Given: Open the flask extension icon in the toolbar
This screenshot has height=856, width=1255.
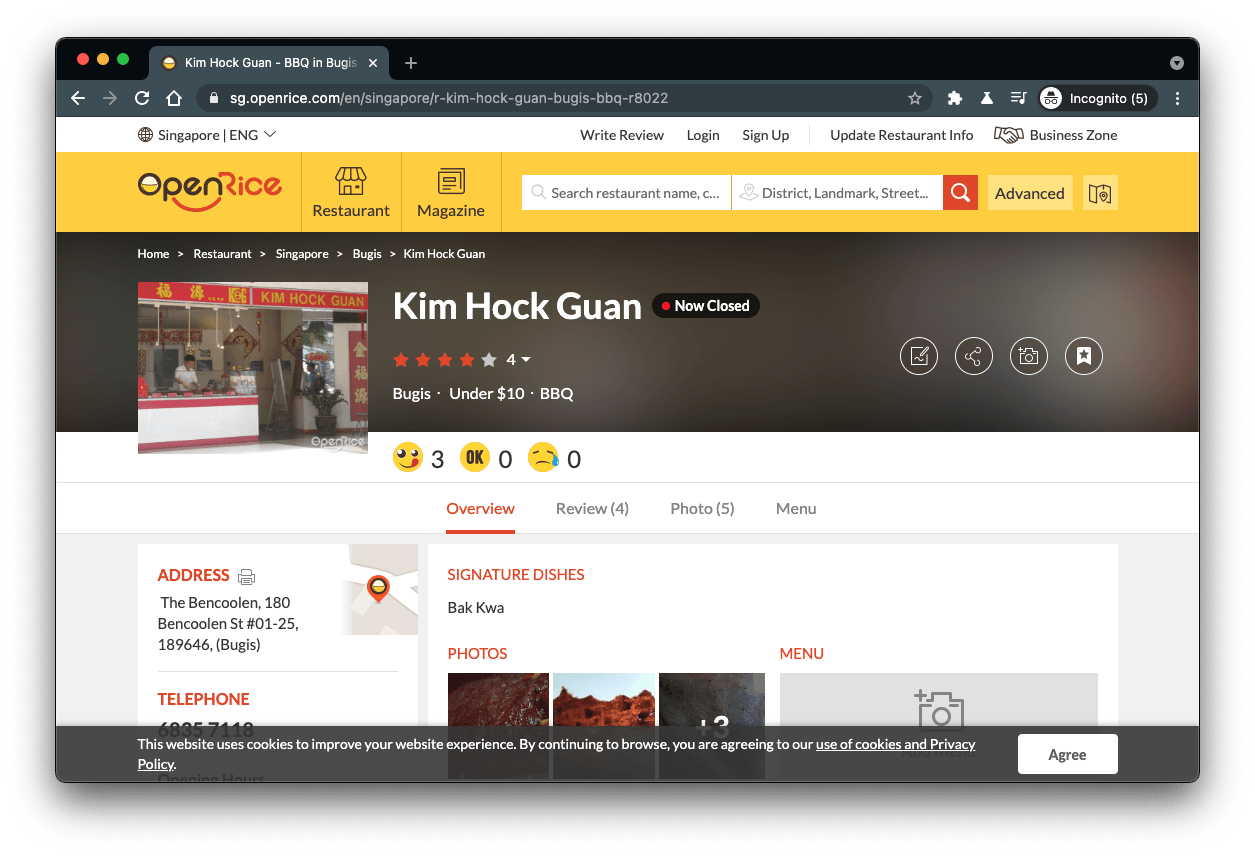Looking at the screenshot, I should click(x=986, y=98).
